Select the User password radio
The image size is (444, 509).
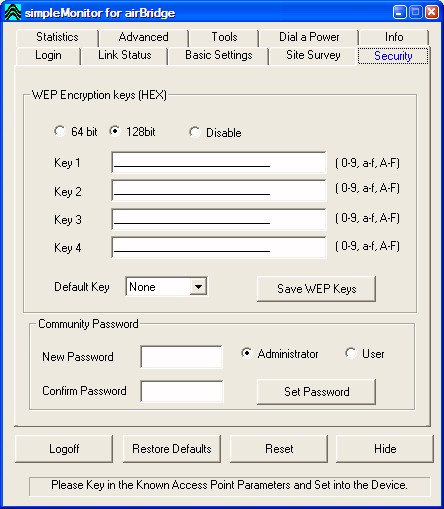pos(351,353)
